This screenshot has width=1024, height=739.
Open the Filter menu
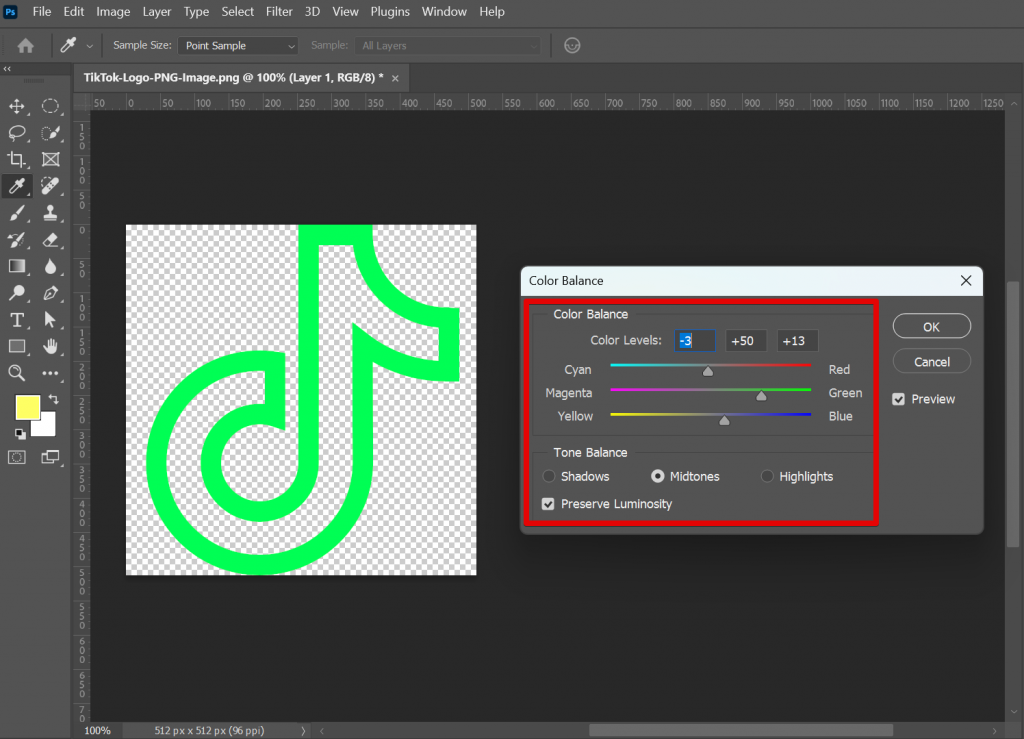click(279, 11)
